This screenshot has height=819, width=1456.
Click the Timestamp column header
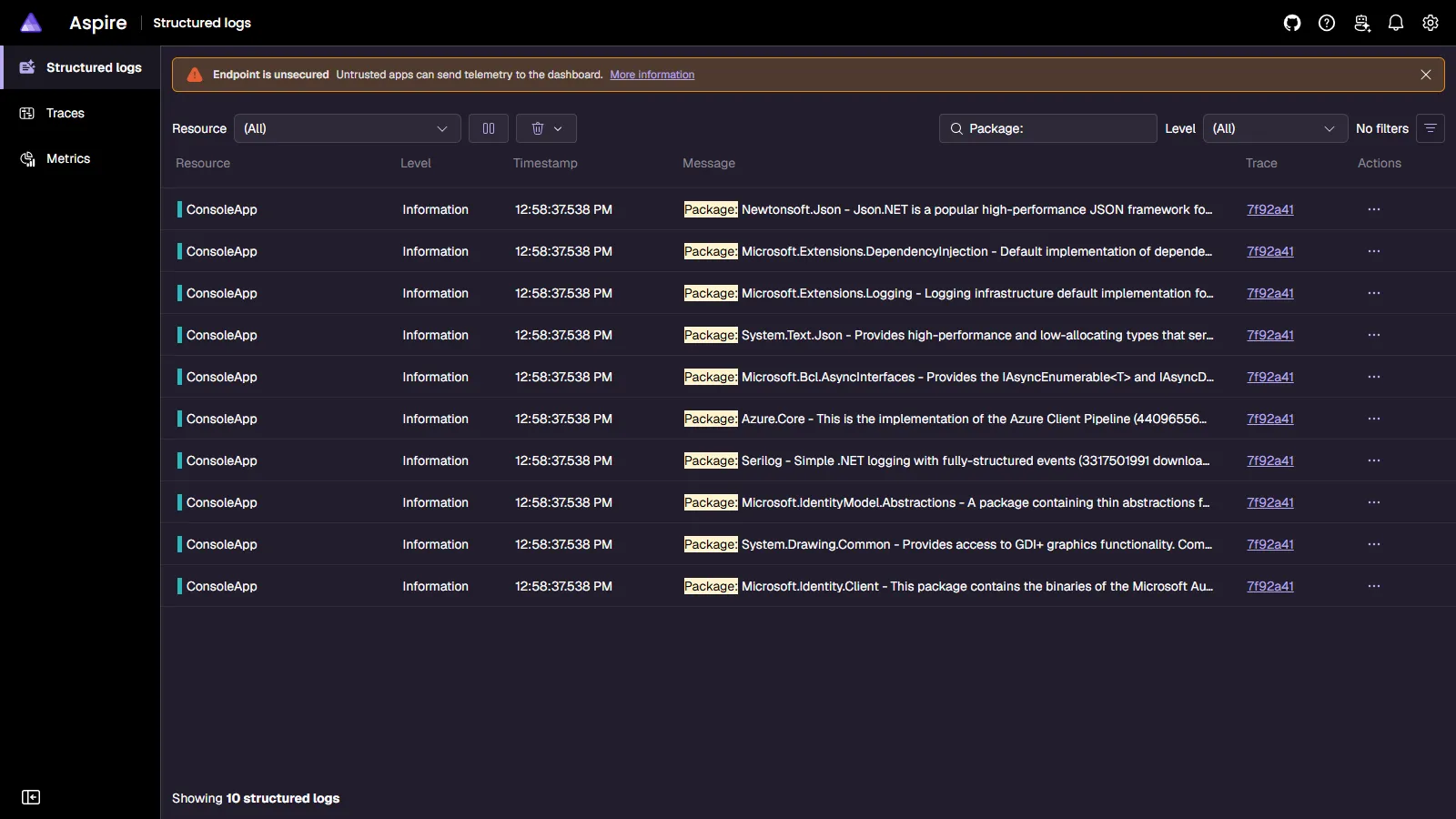click(x=545, y=163)
